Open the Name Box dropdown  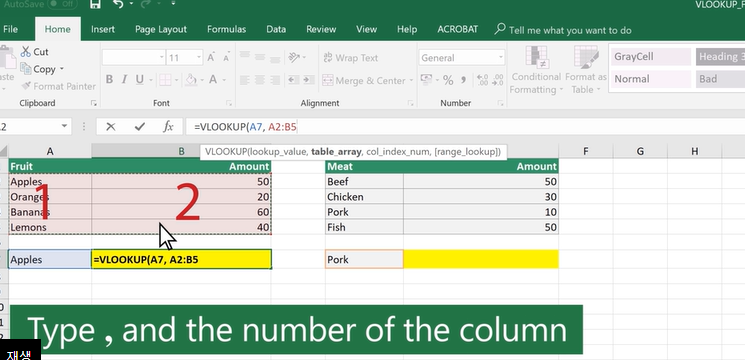64,126
